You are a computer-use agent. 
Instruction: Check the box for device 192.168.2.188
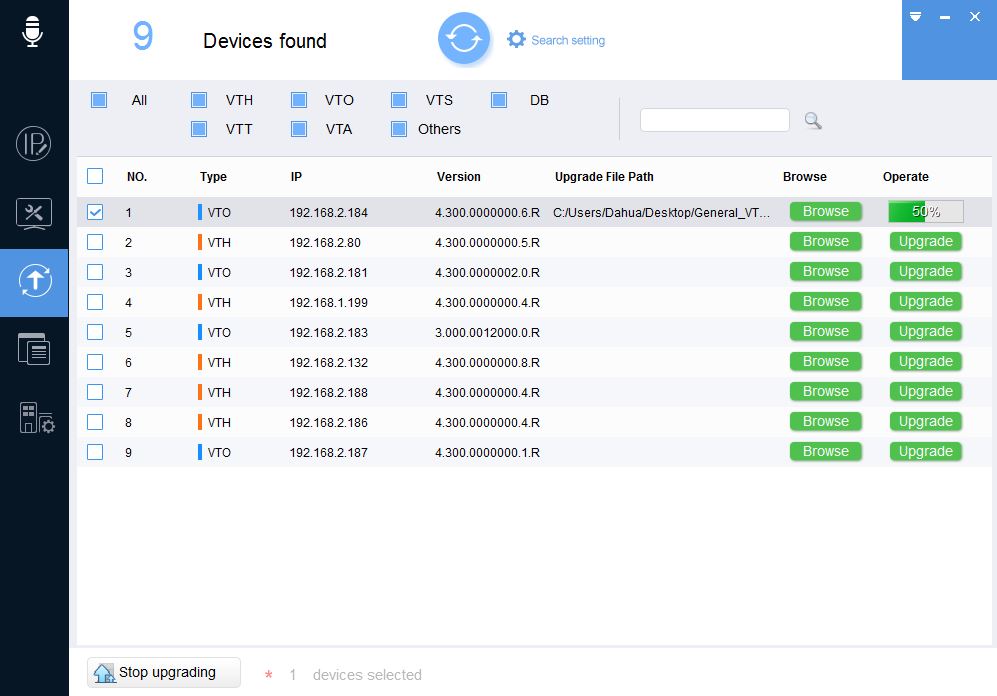pos(95,392)
